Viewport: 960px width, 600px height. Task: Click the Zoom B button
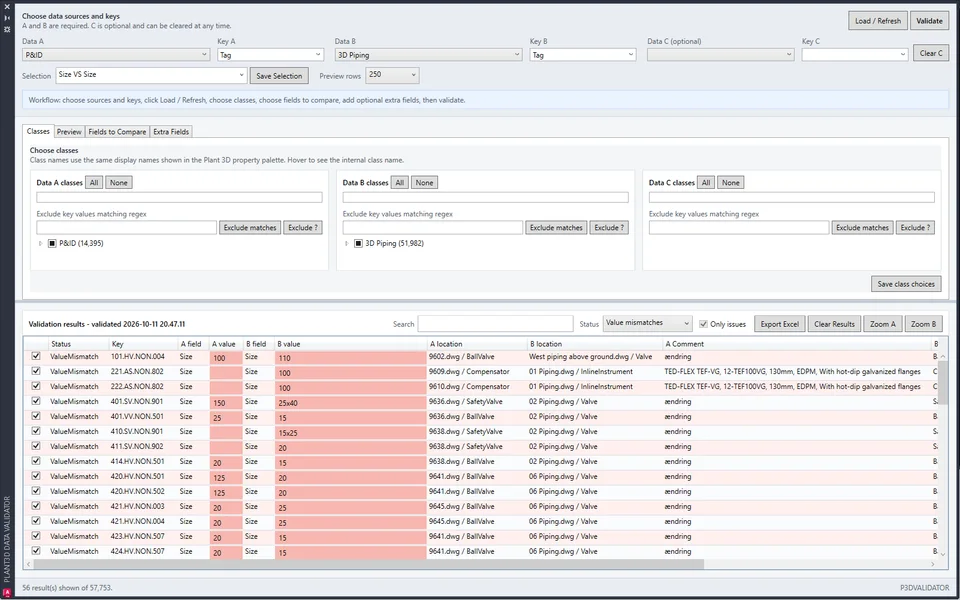(924, 324)
